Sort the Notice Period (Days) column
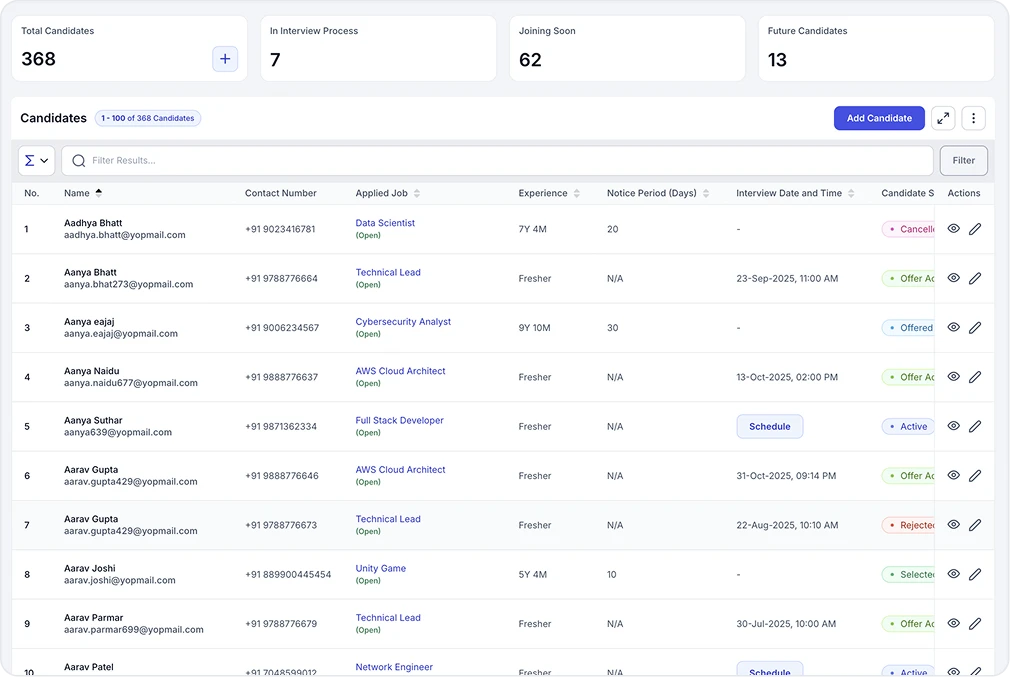The height and width of the screenshot is (677, 1010). (706, 193)
